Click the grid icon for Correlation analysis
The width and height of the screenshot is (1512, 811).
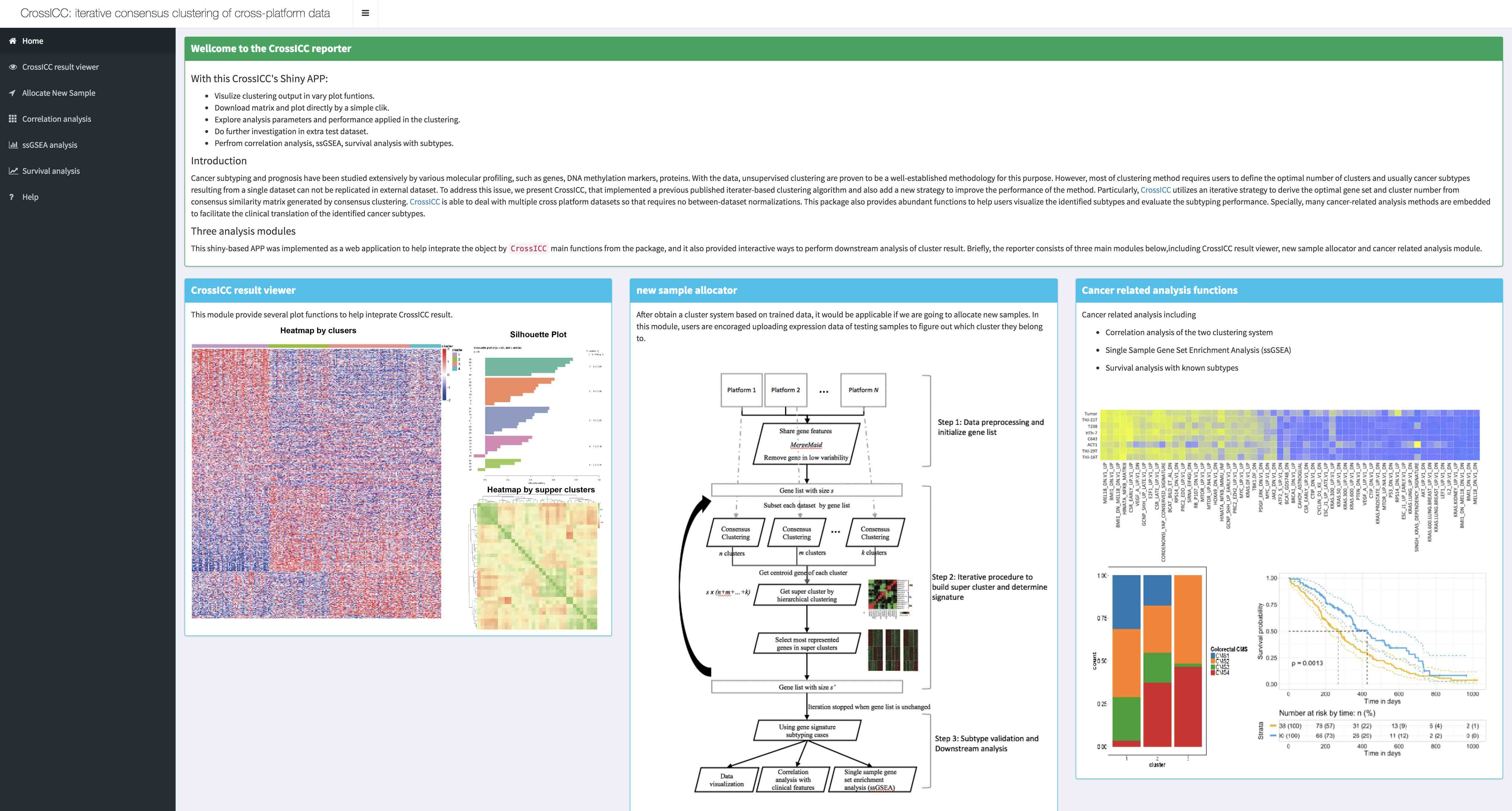pyautogui.click(x=12, y=119)
